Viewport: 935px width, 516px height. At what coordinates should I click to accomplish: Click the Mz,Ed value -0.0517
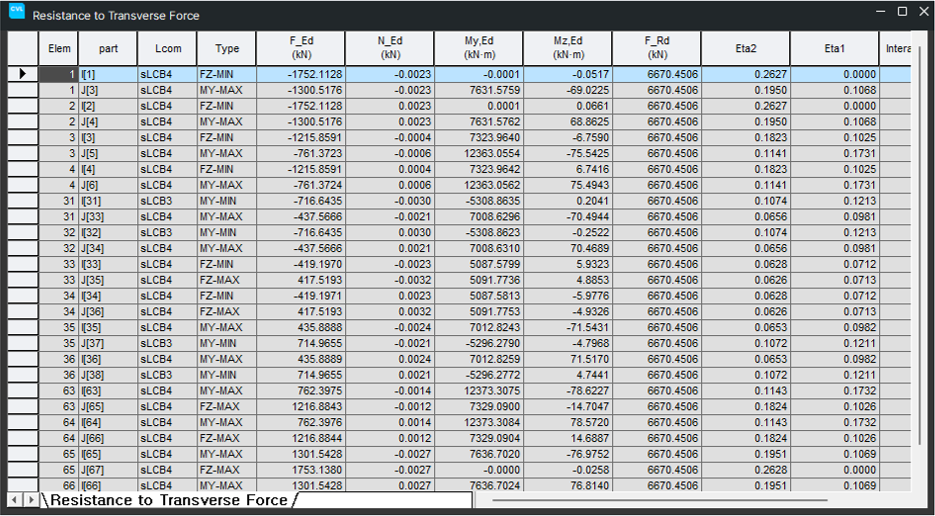(568, 75)
